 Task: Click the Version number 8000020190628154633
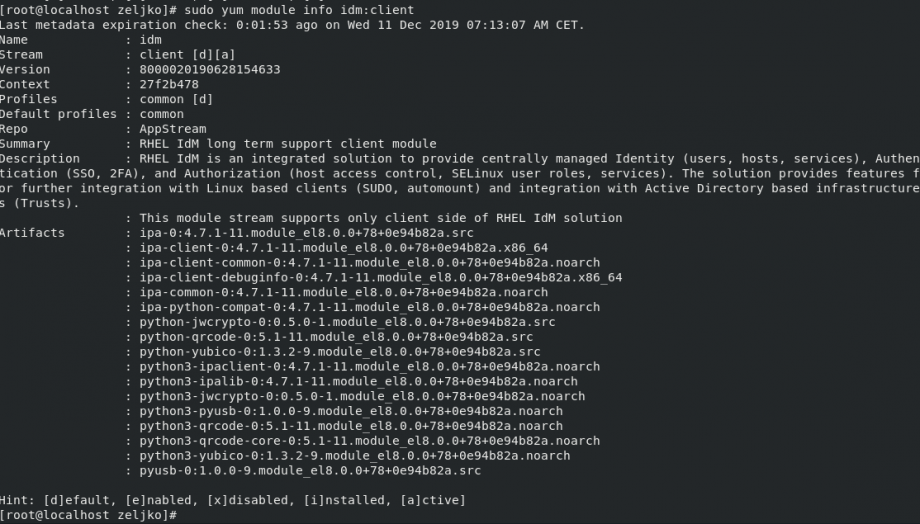209,69
